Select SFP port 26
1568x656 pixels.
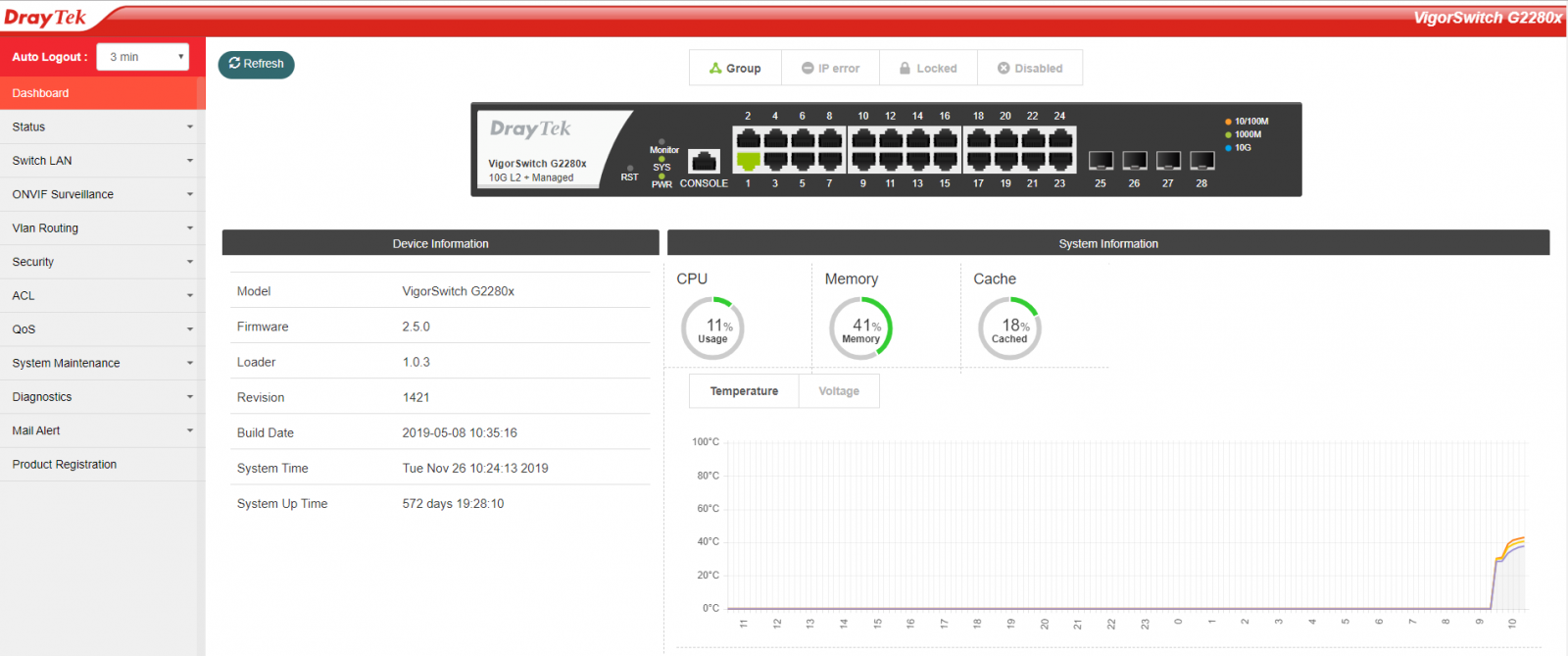pyautogui.click(x=1135, y=161)
